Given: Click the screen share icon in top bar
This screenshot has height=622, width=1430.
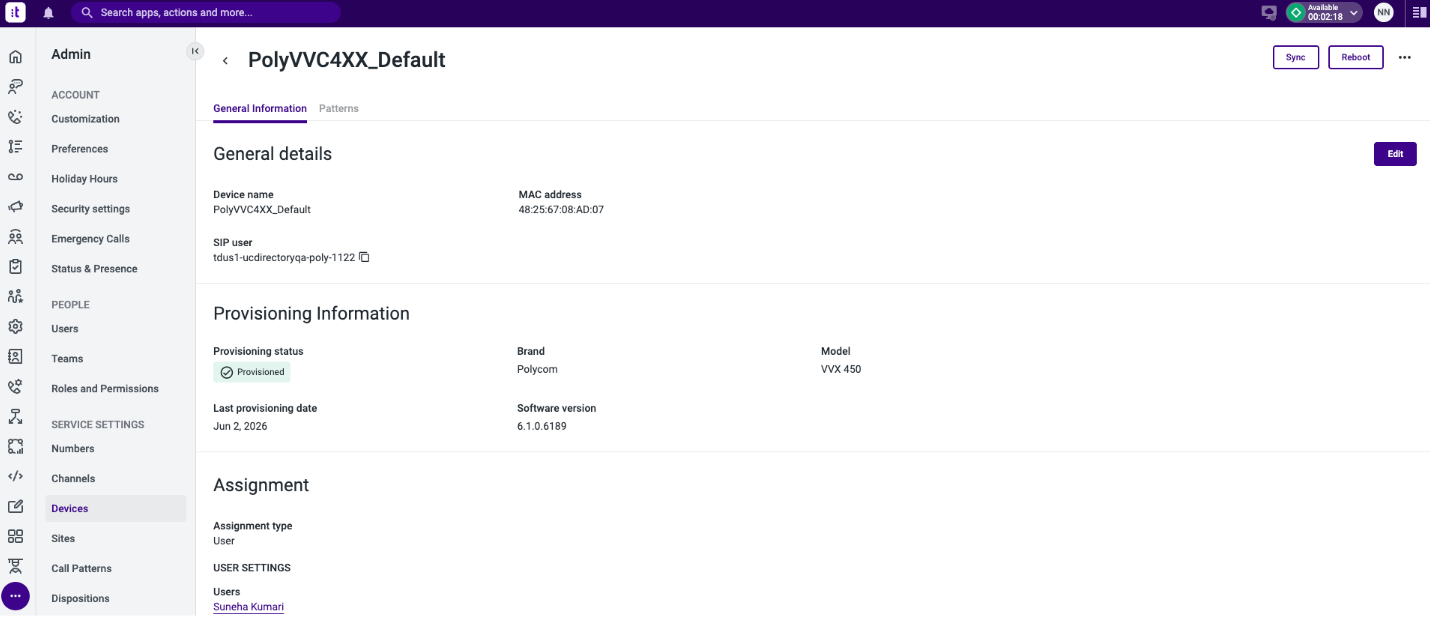Looking at the screenshot, I should [x=1269, y=13].
